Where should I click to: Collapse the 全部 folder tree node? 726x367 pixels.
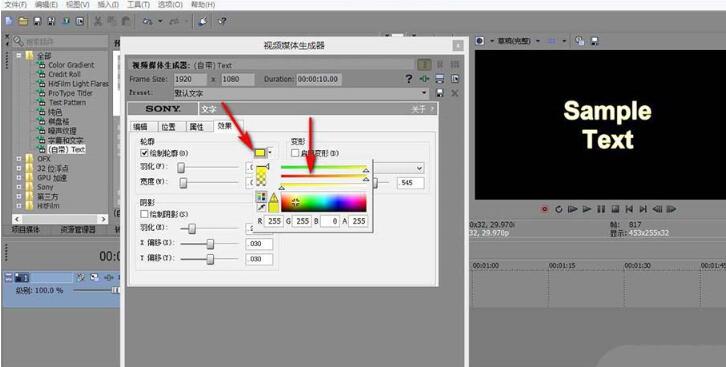19,56
